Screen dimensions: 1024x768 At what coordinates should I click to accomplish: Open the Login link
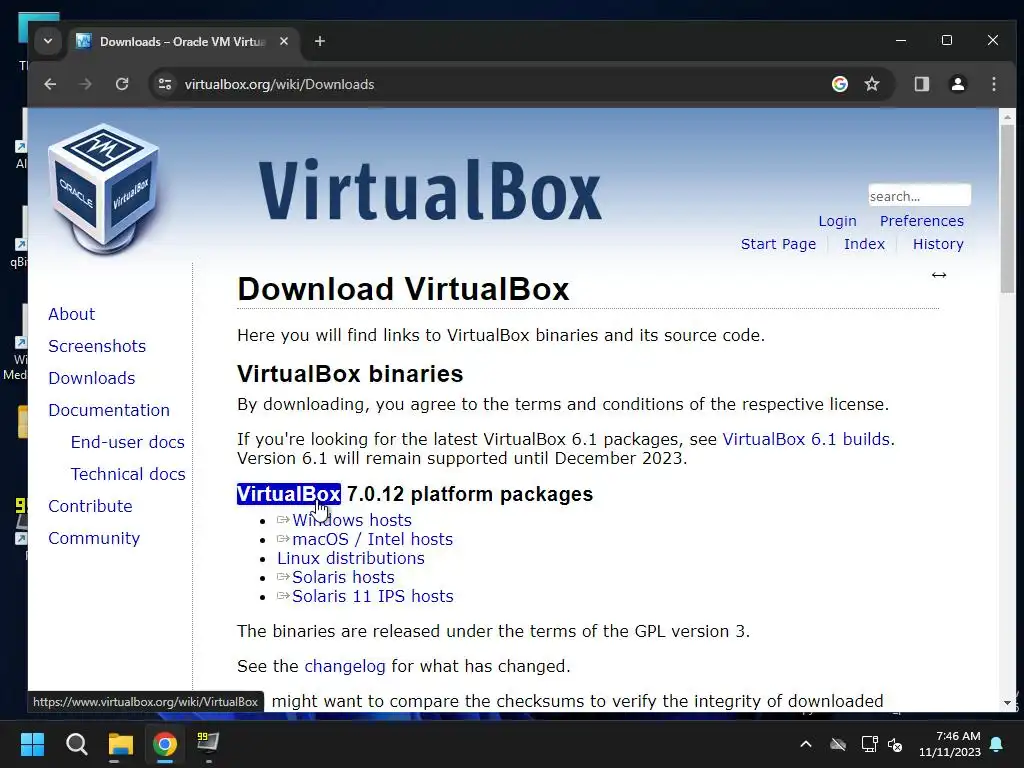tap(837, 221)
